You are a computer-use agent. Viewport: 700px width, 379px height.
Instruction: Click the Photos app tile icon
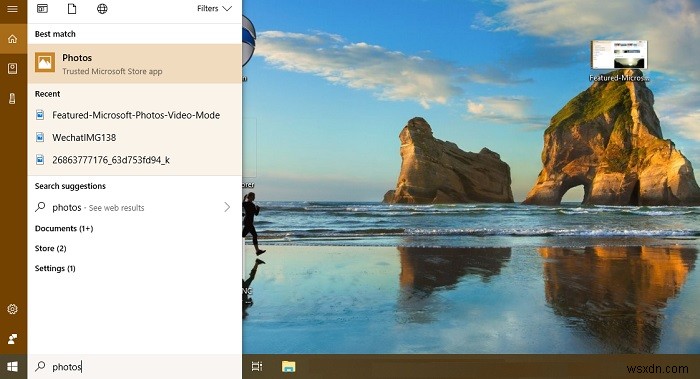[45, 62]
